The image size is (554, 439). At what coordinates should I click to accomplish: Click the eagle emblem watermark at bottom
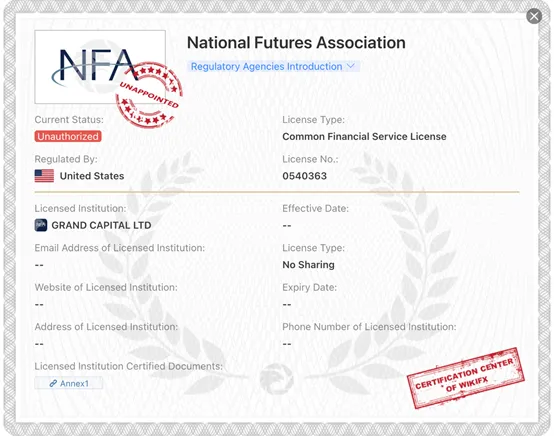click(276, 379)
